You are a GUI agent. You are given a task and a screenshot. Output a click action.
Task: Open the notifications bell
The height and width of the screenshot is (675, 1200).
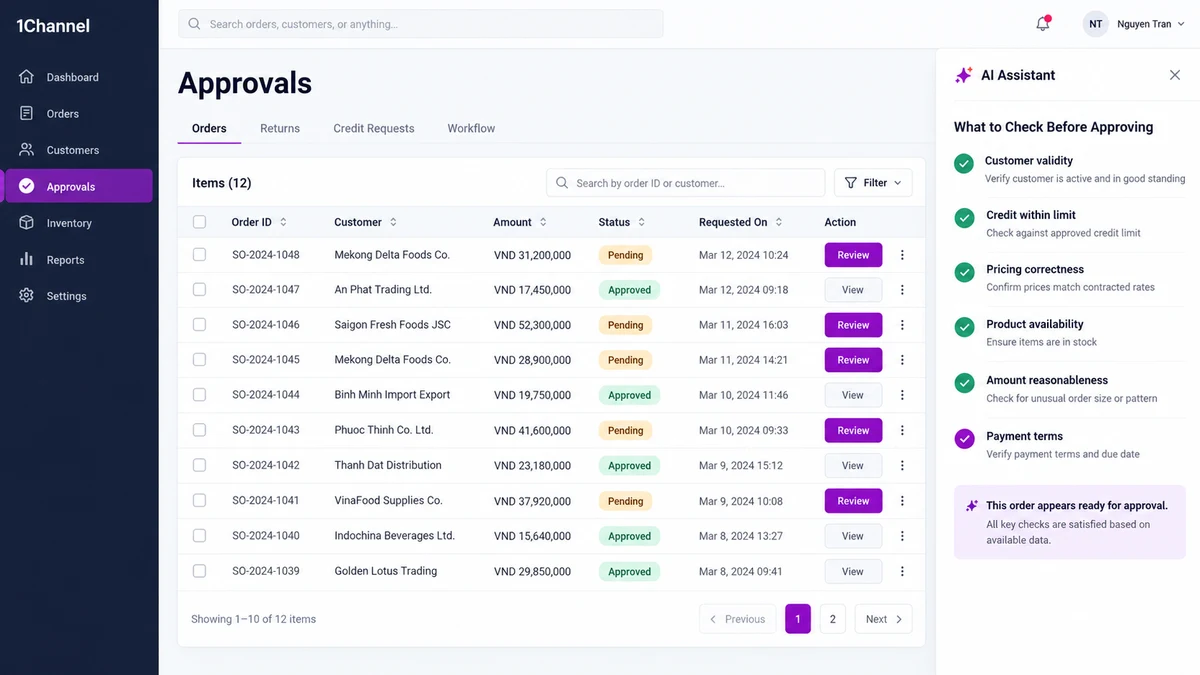coord(1043,24)
